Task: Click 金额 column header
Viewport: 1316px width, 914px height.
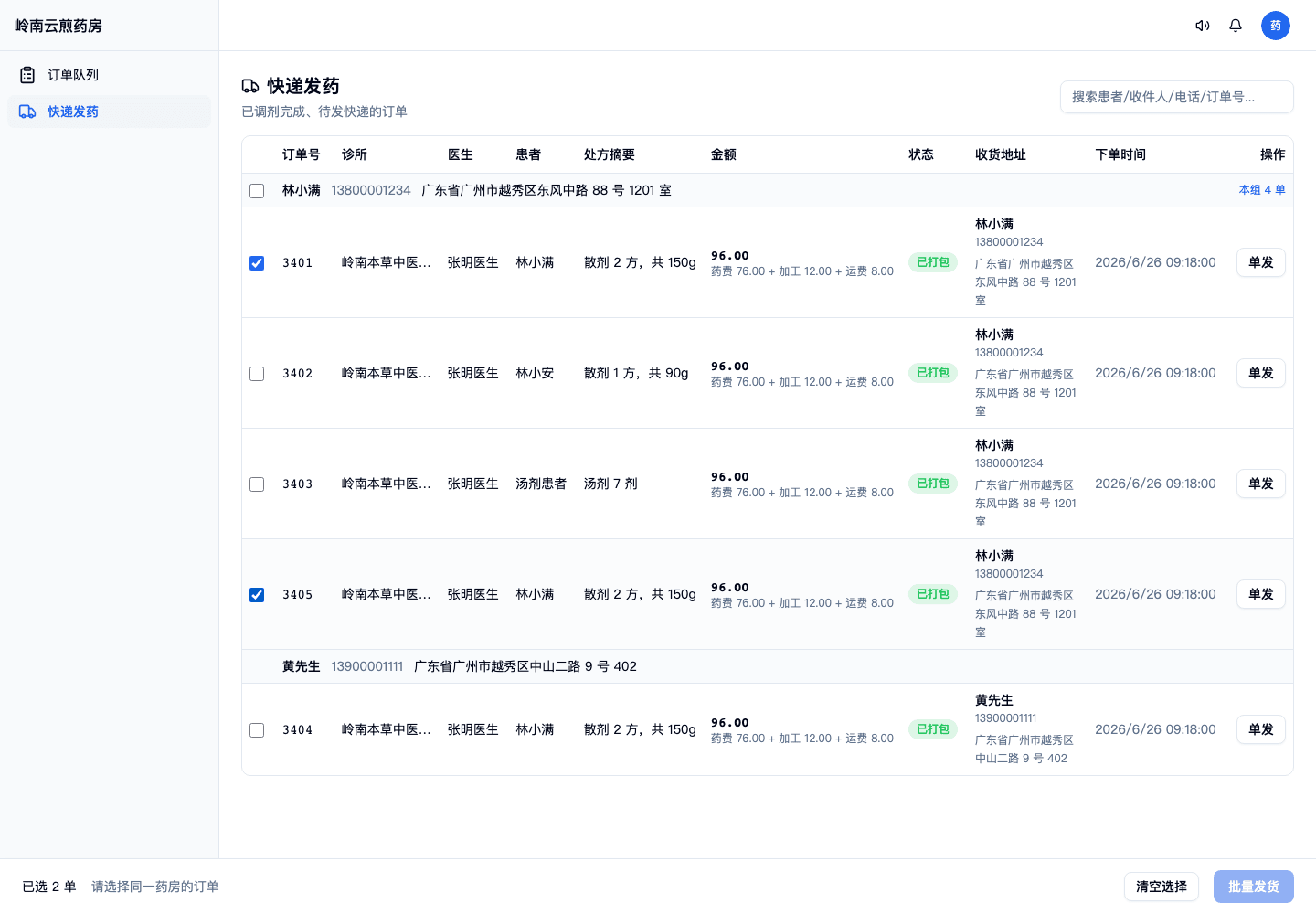Action: click(724, 154)
